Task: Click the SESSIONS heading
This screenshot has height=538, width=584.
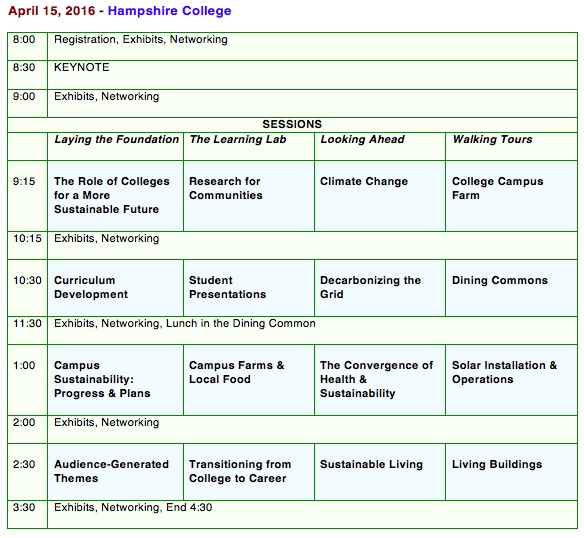Action: click(292, 124)
